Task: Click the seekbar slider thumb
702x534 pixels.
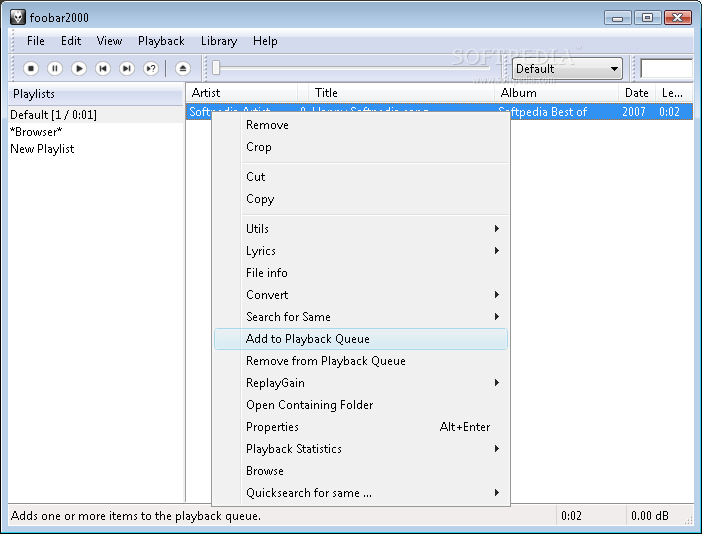Action: pyautogui.click(x=216, y=68)
